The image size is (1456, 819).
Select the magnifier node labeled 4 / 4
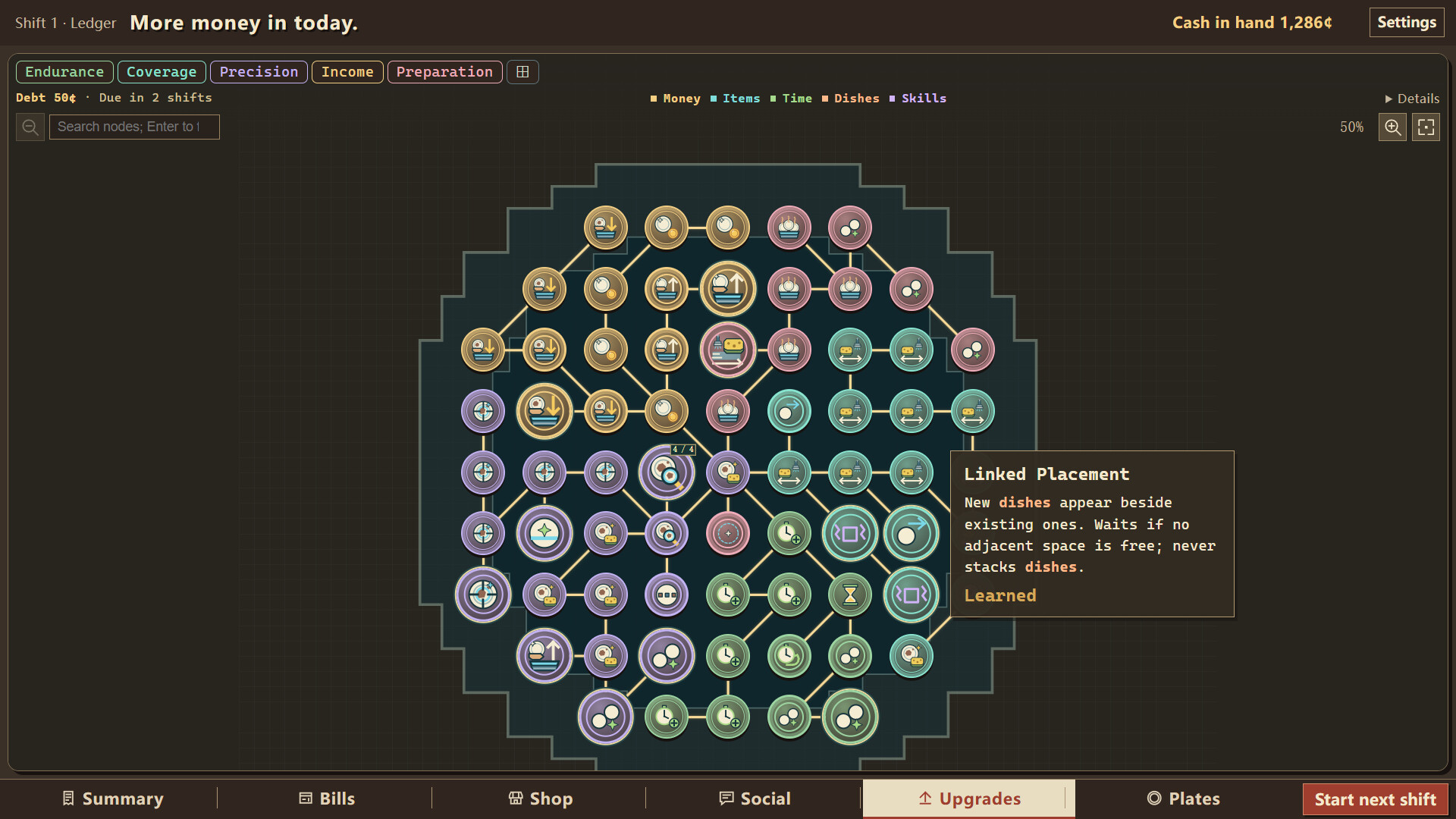(667, 472)
